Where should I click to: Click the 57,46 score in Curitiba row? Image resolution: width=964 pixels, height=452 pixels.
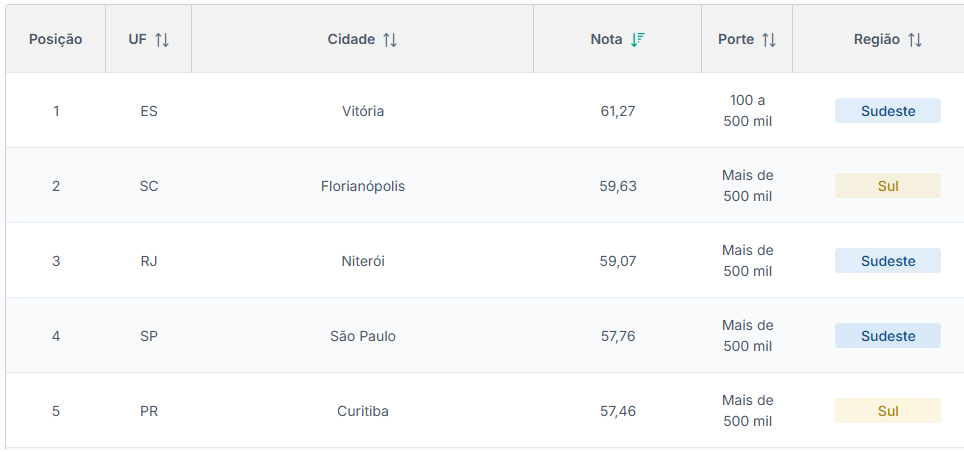point(618,411)
